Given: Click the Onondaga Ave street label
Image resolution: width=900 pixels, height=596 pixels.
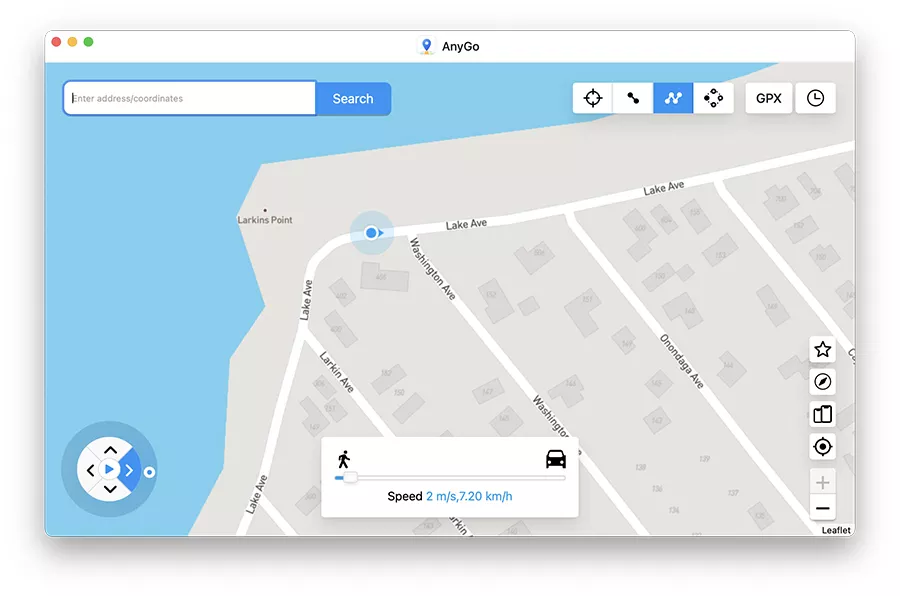Looking at the screenshot, I should [681, 362].
